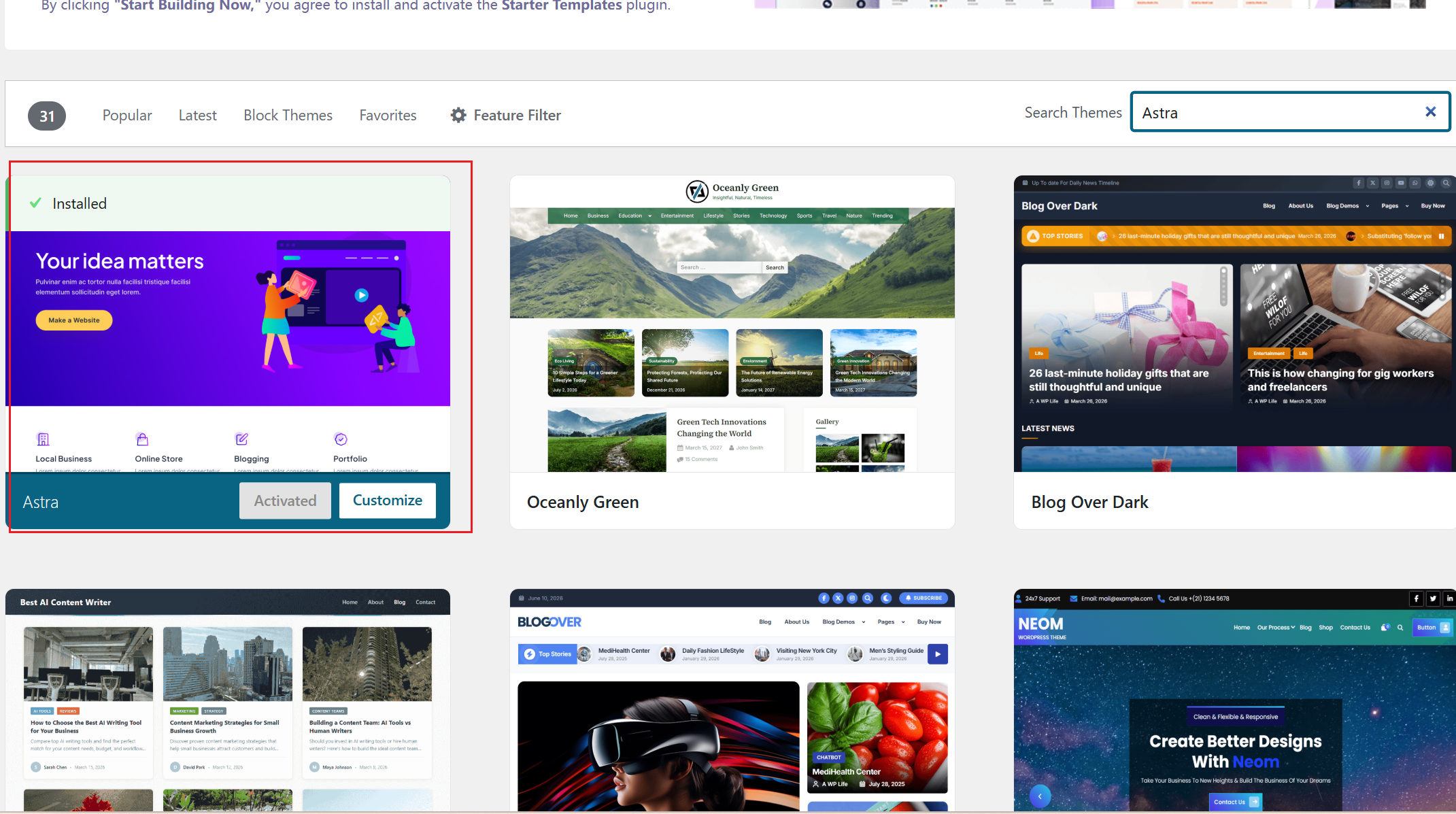
Task: Click the Shop link in NEOM preview menu
Action: [x=1325, y=628]
